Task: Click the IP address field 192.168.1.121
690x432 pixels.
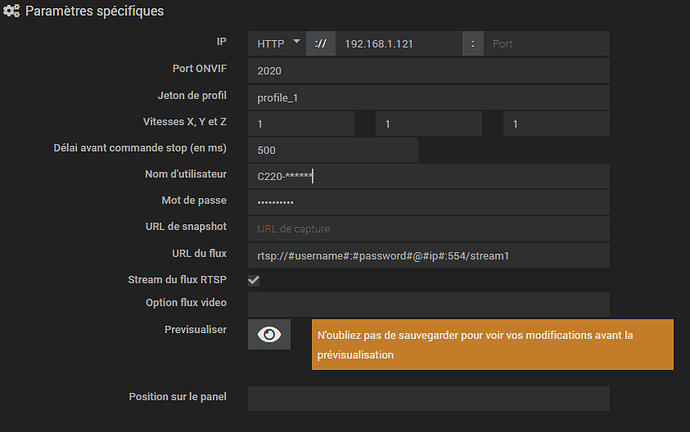Action: [399, 44]
